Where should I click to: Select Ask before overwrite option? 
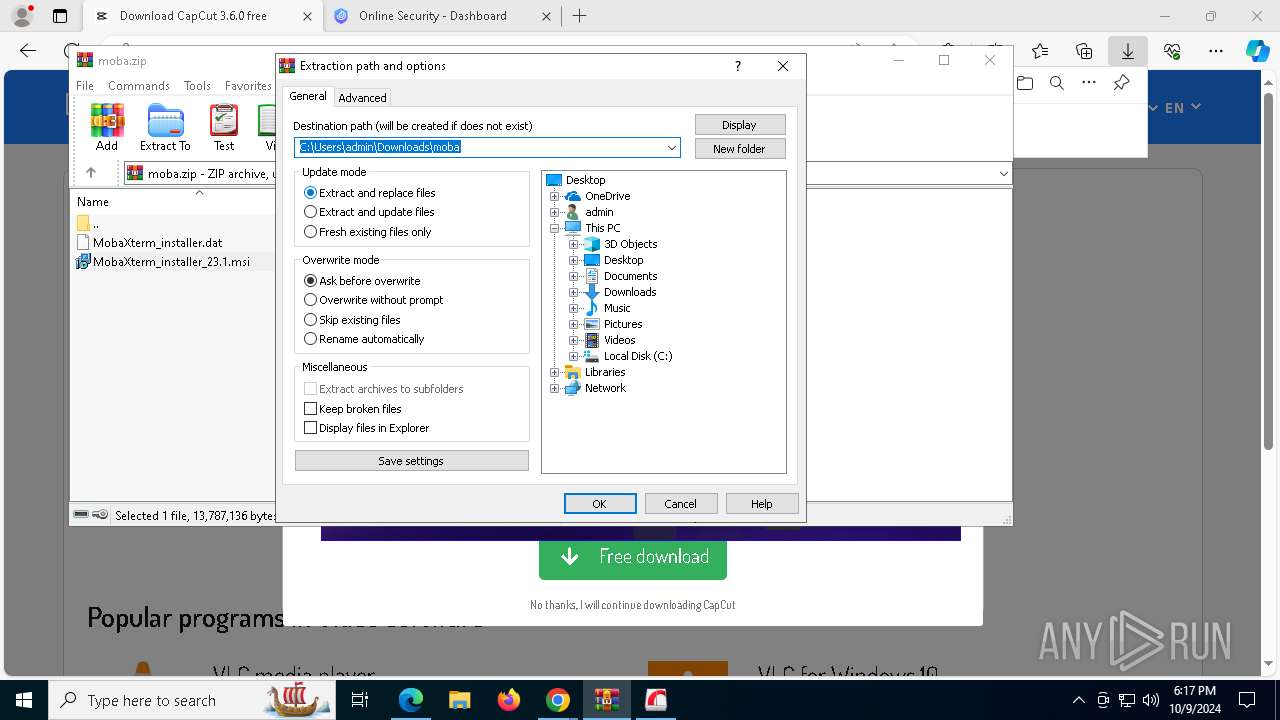click(362, 281)
